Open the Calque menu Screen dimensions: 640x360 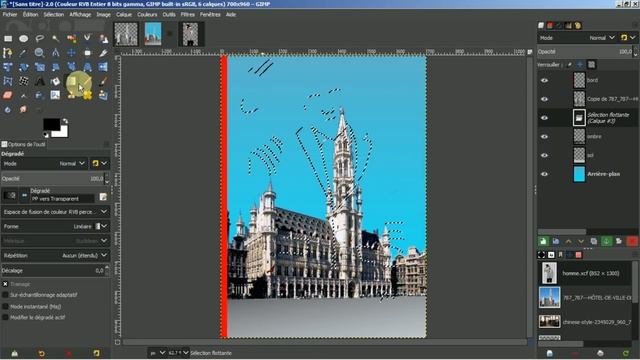tap(124, 14)
